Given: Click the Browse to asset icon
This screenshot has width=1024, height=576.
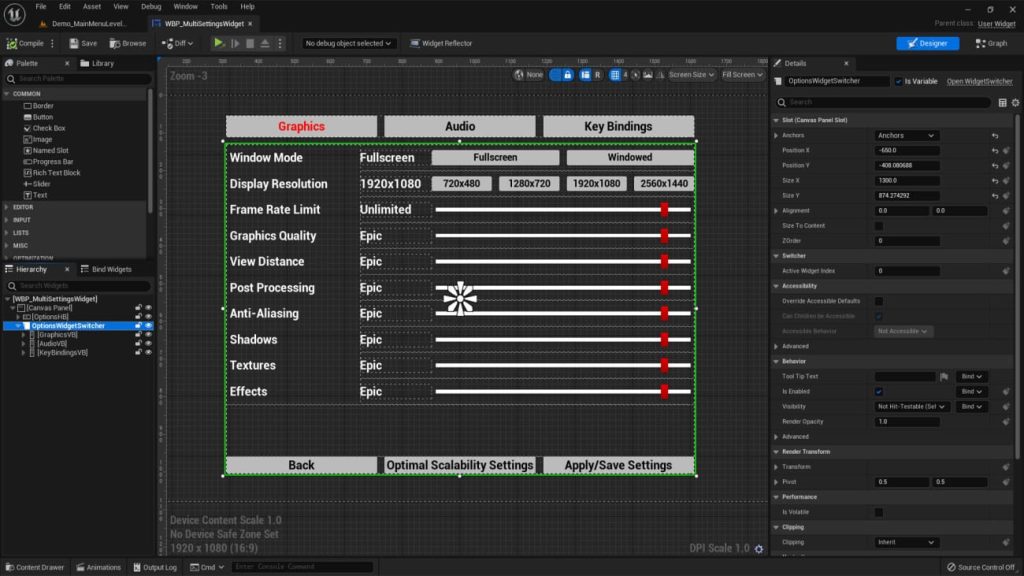Looking at the screenshot, I should tap(116, 43).
